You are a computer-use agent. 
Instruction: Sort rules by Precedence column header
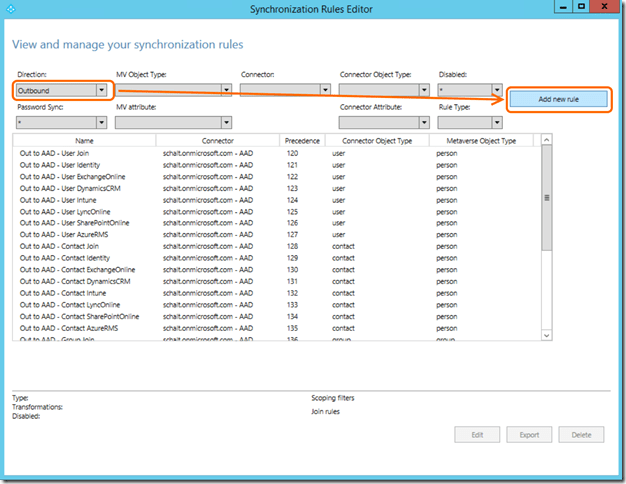tap(303, 141)
